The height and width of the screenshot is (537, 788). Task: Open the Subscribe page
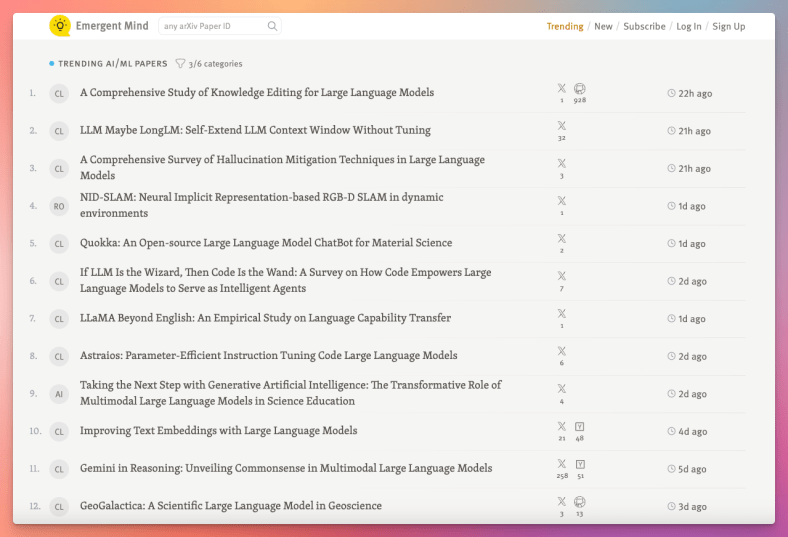point(644,26)
